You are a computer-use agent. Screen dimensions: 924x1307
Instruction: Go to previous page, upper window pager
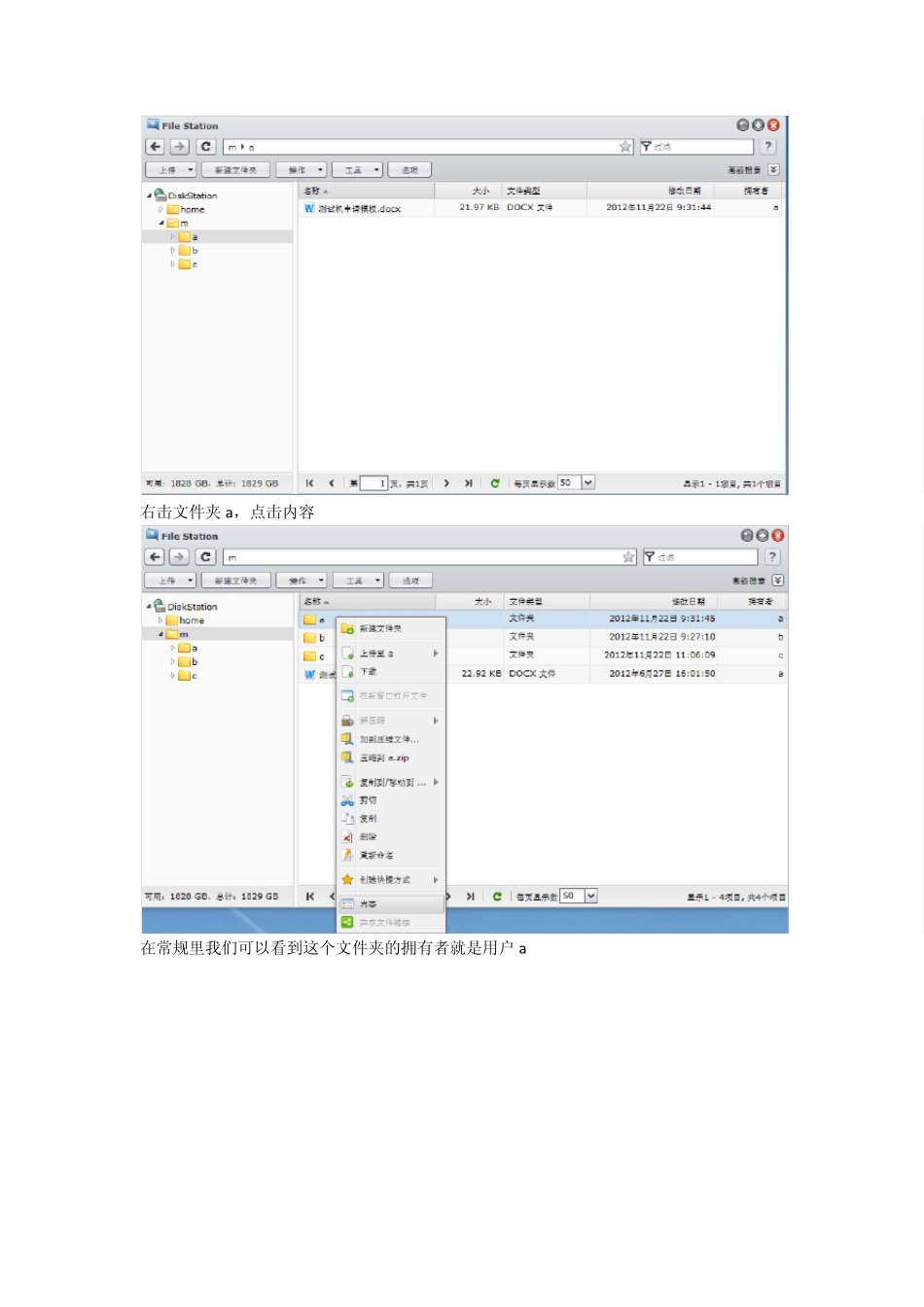pyautogui.click(x=332, y=483)
